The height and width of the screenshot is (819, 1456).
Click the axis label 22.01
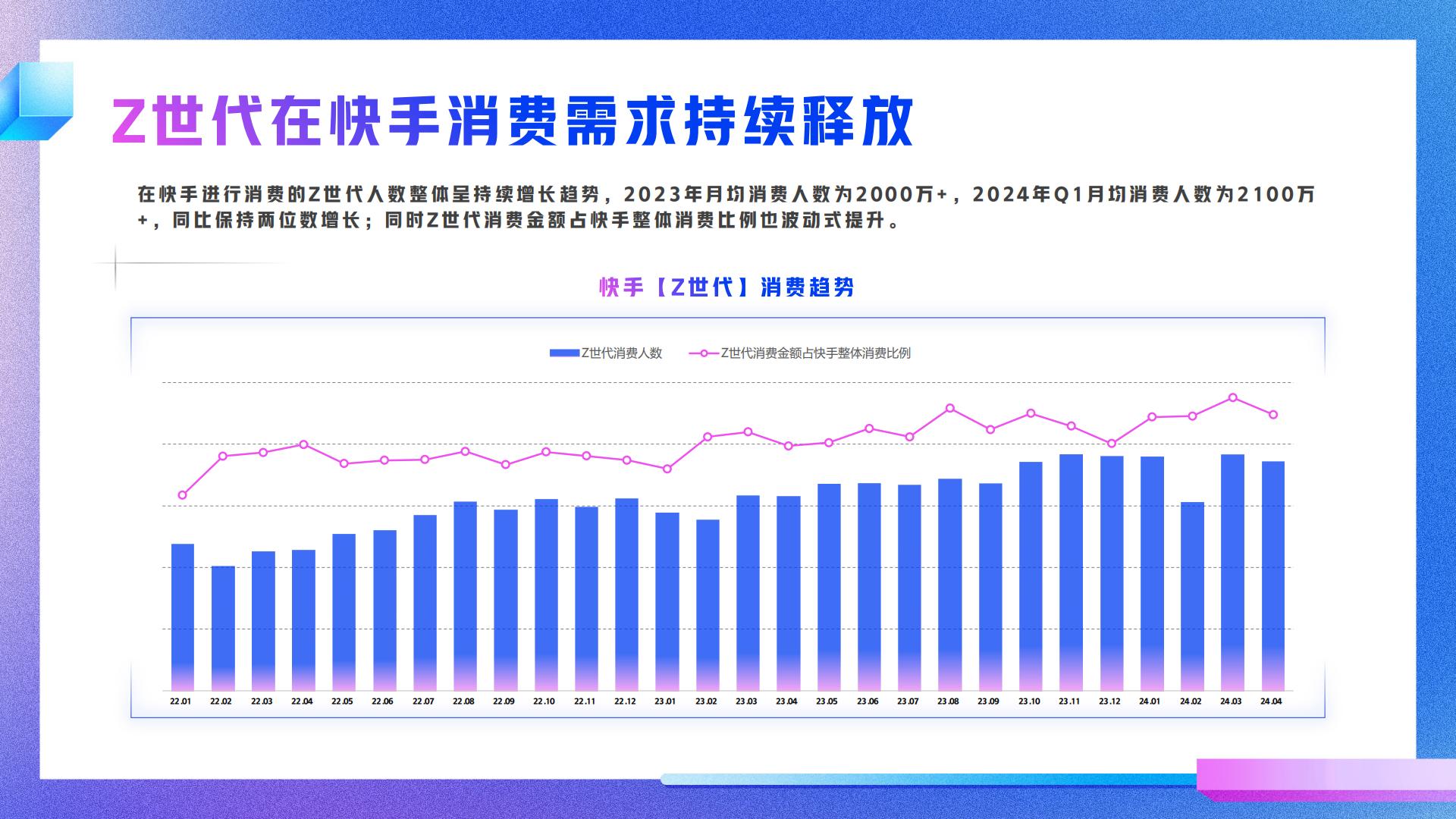180,701
